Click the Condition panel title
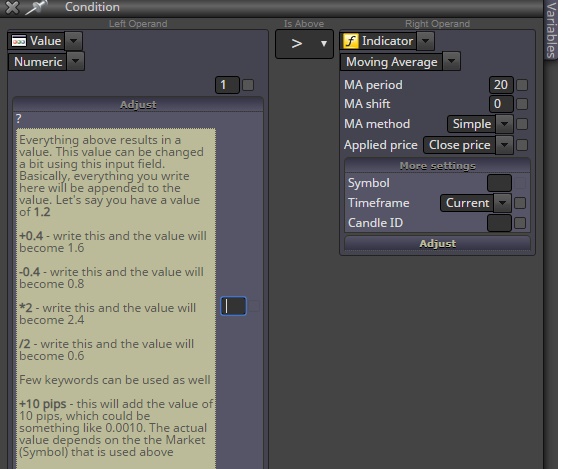The image size is (562, 469). [92, 7]
